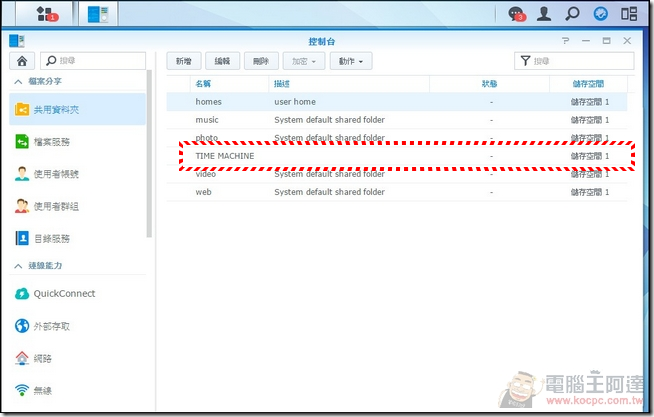This screenshot has height=417, width=654.
Task: Open 檔案服務 from the sidebar
Action: tap(52, 142)
